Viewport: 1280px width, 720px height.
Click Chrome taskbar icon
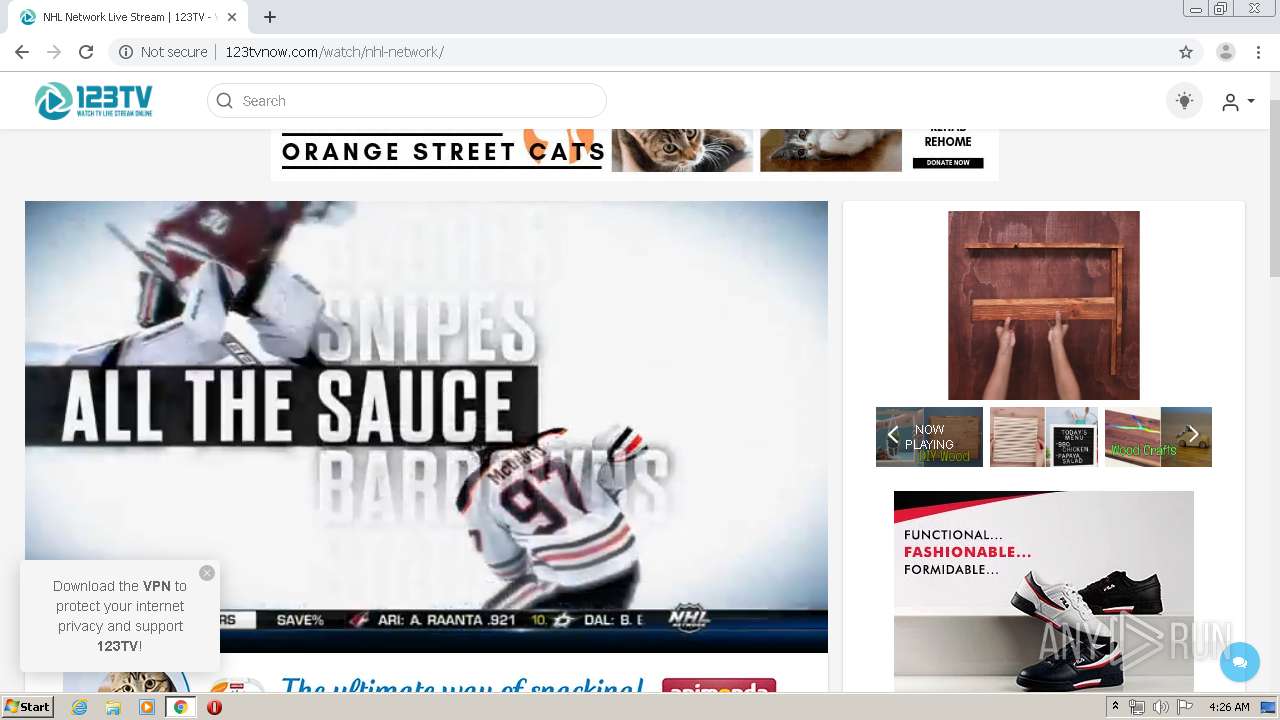(180, 707)
